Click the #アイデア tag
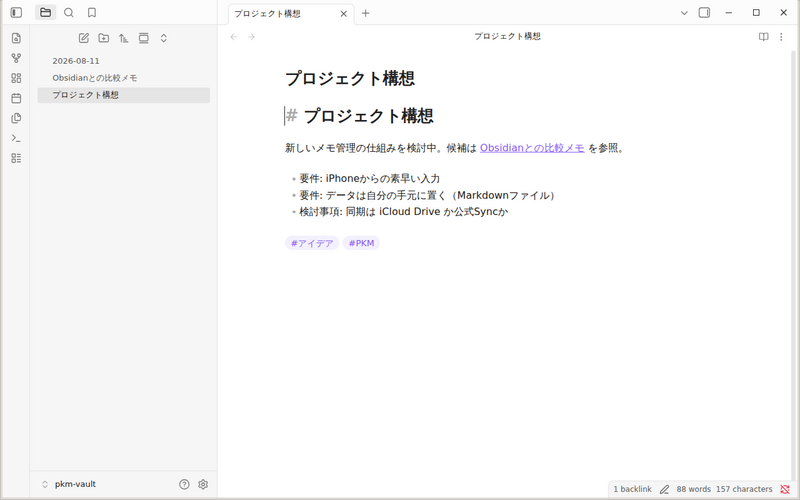Viewport: 800px width, 500px height. [312, 243]
